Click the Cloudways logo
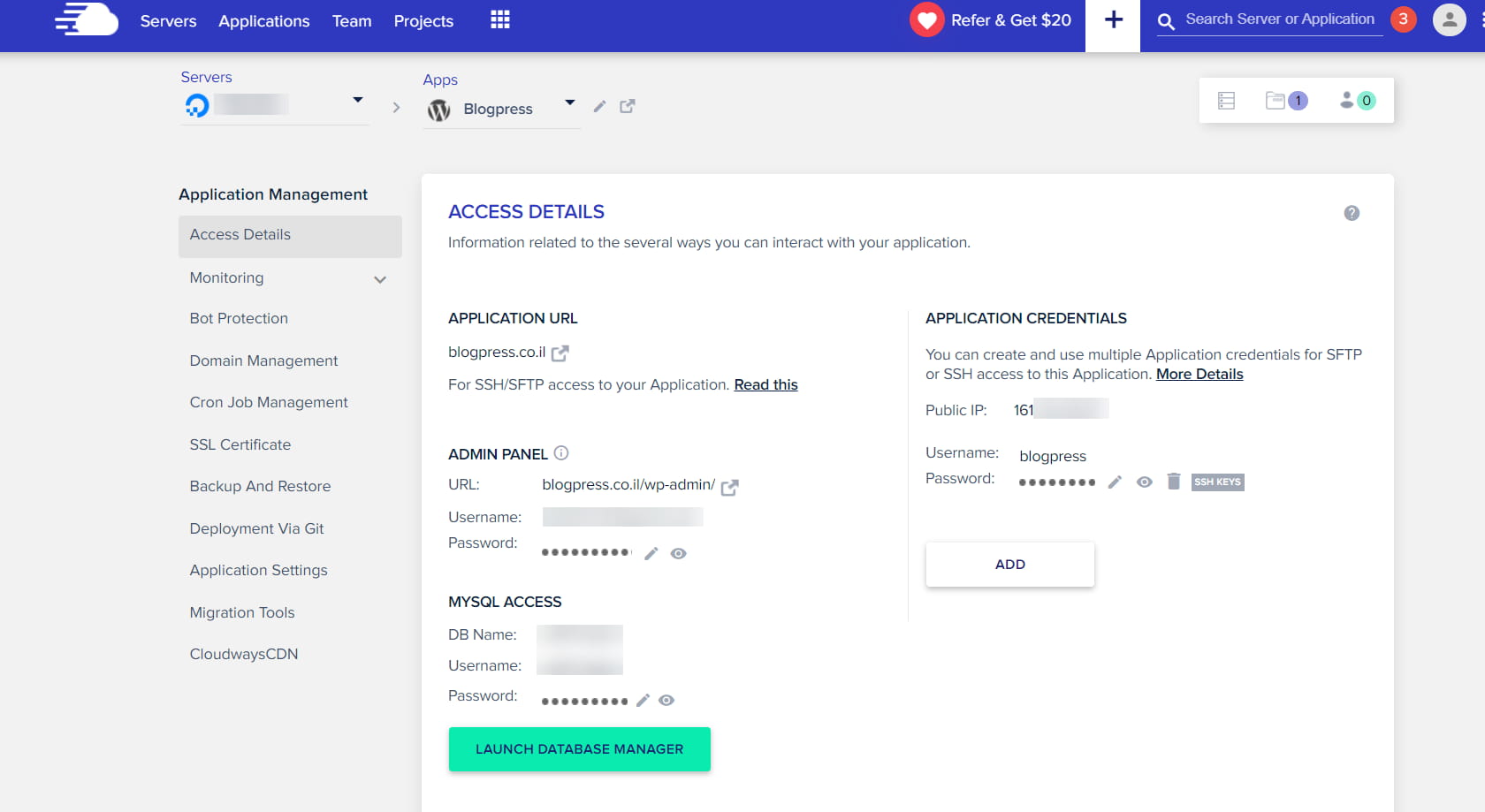The width and height of the screenshot is (1485, 812). point(87,19)
